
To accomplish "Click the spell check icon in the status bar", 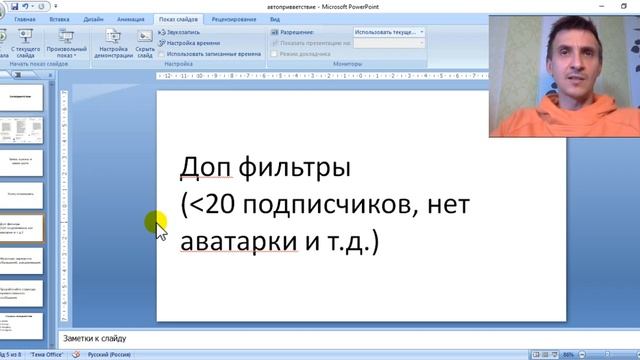I will (76, 355).
